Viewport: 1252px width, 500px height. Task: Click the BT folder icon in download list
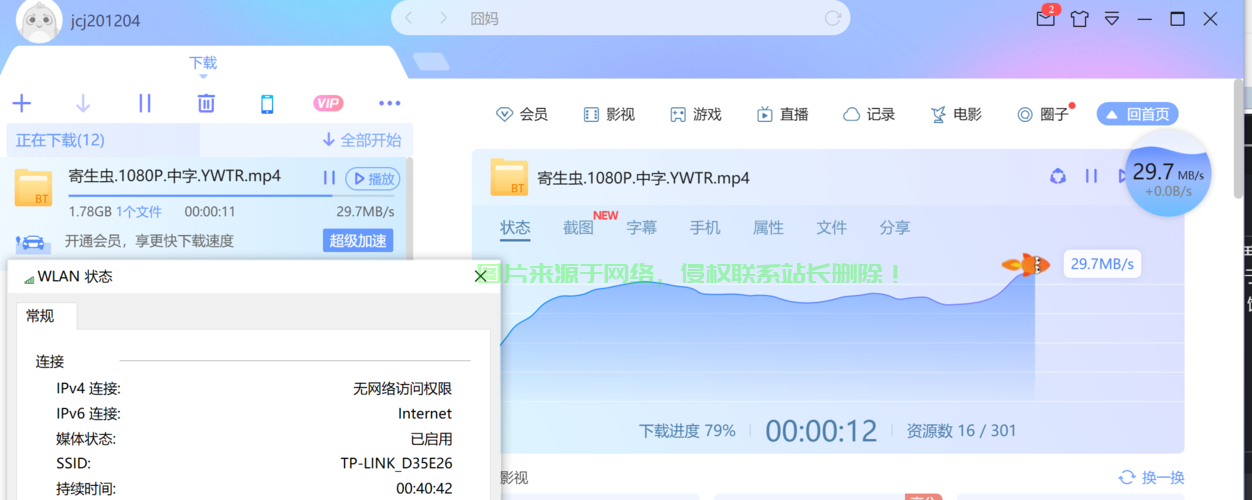pyautogui.click(x=33, y=187)
